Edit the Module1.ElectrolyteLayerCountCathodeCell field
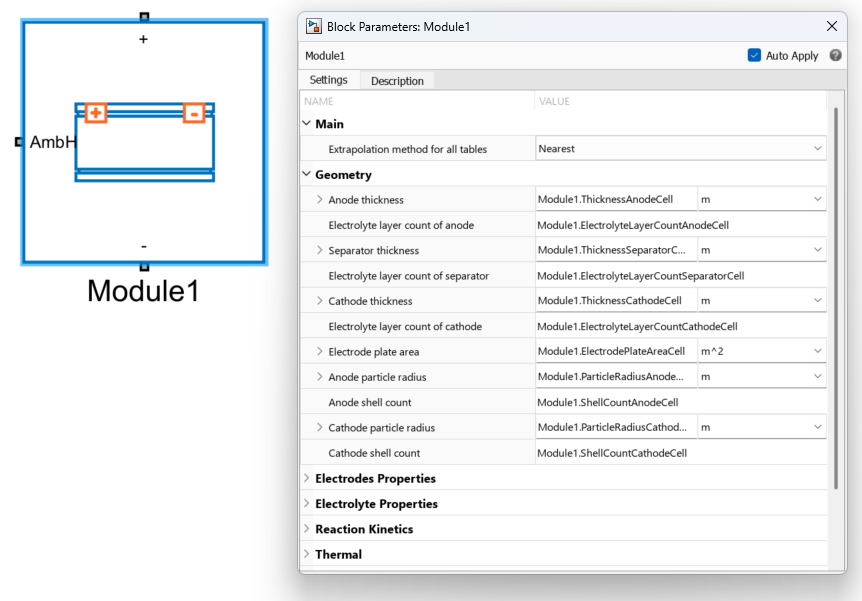 pyautogui.click(x=681, y=326)
